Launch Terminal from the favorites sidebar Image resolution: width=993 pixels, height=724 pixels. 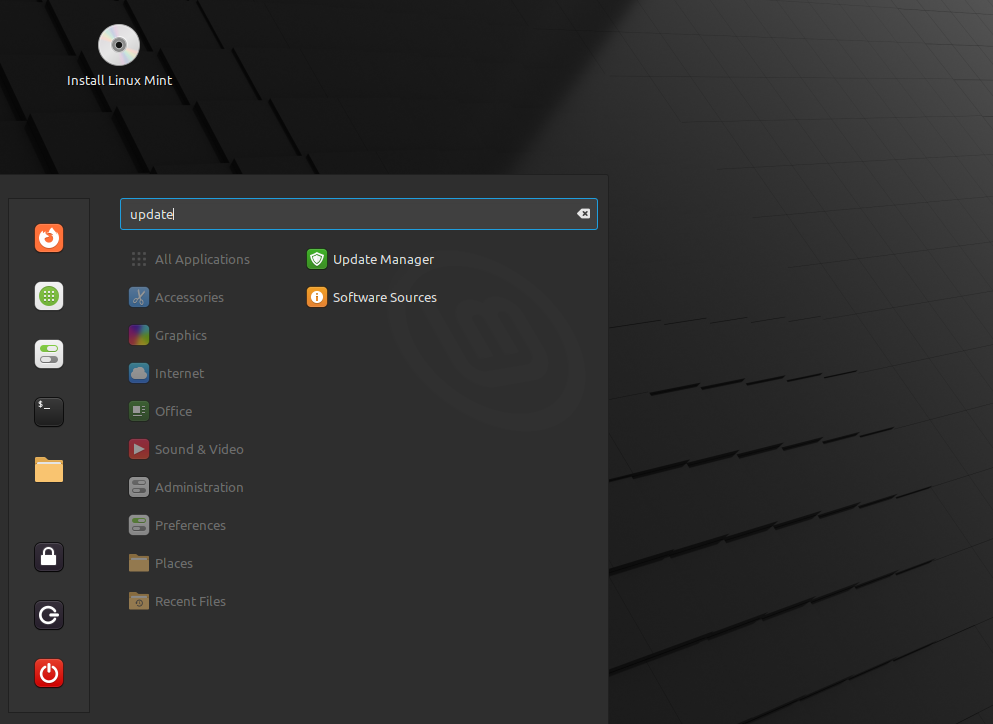point(49,412)
